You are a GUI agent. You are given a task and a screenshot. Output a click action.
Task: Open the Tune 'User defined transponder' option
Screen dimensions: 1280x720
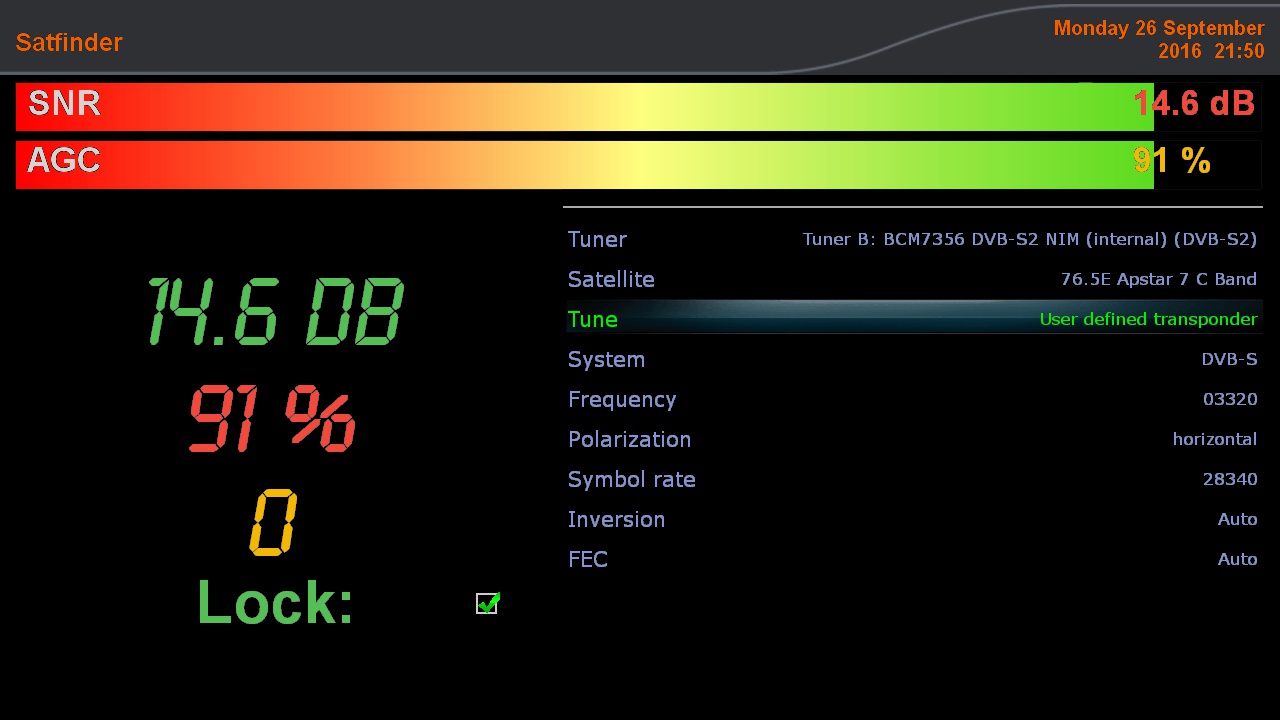[1147, 319]
